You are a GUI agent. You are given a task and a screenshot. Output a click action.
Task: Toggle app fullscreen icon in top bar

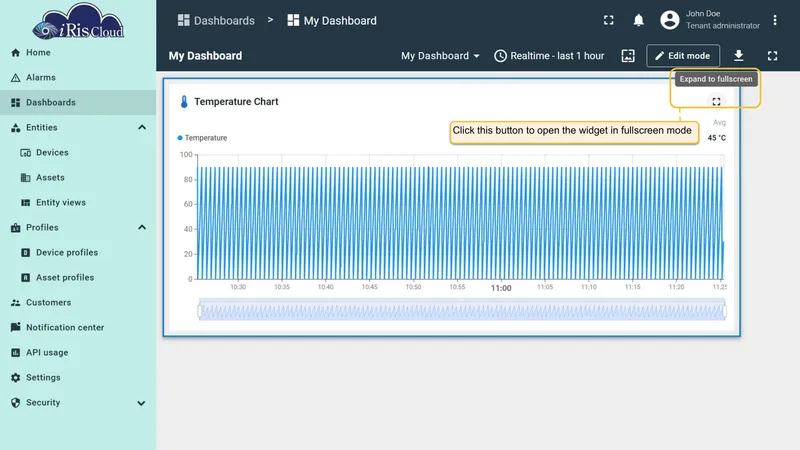[x=609, y=20]
